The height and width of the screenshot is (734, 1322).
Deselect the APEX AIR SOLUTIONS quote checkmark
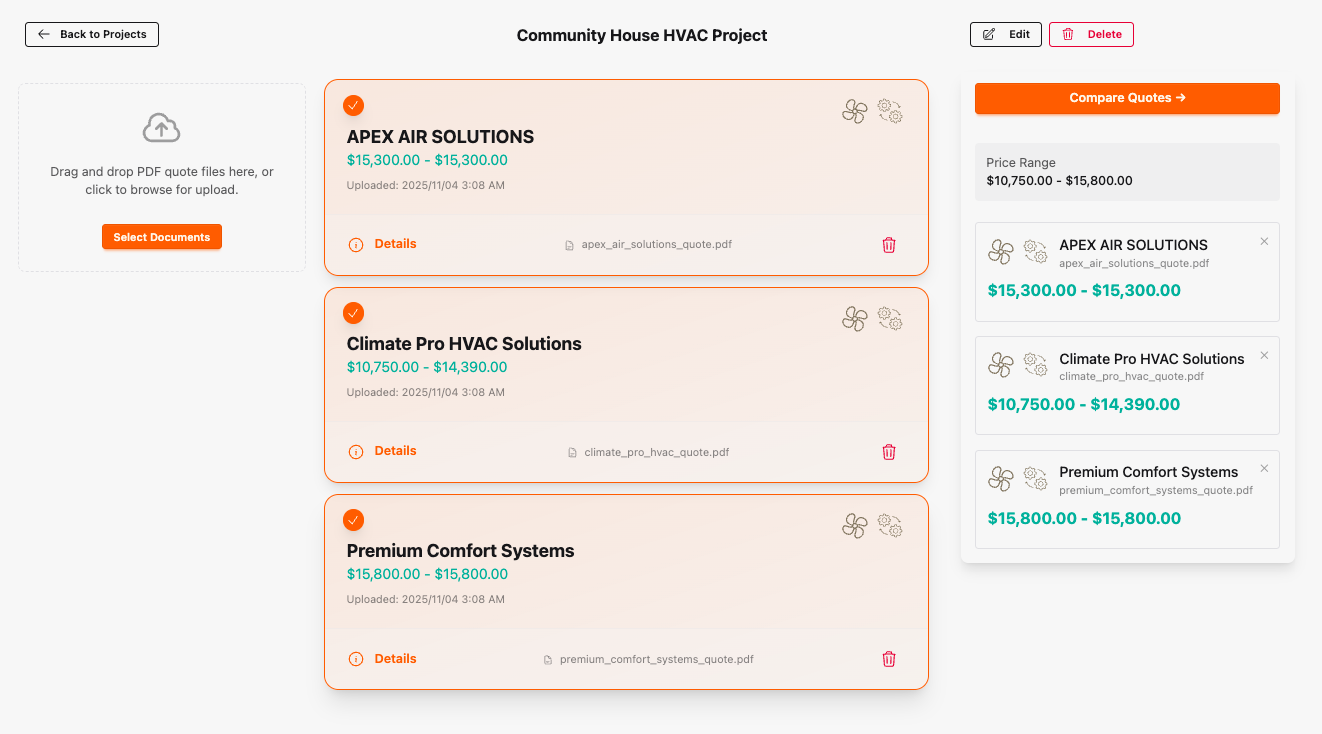353,105
